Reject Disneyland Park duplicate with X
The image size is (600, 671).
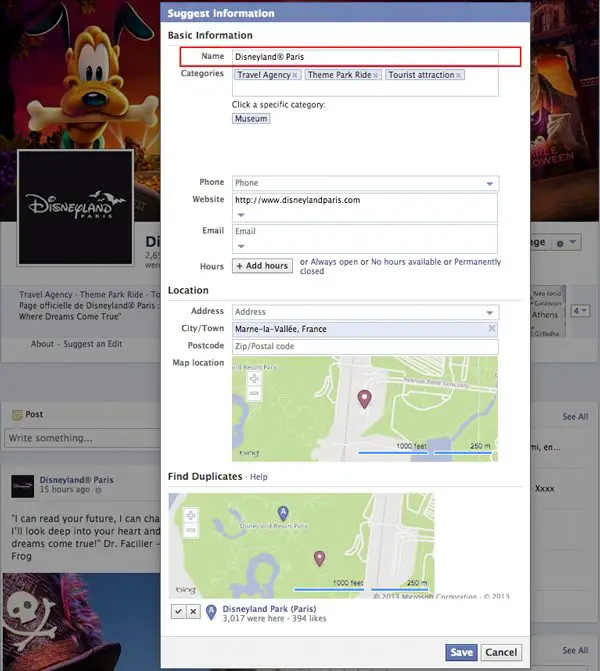(x=193, y=612)
